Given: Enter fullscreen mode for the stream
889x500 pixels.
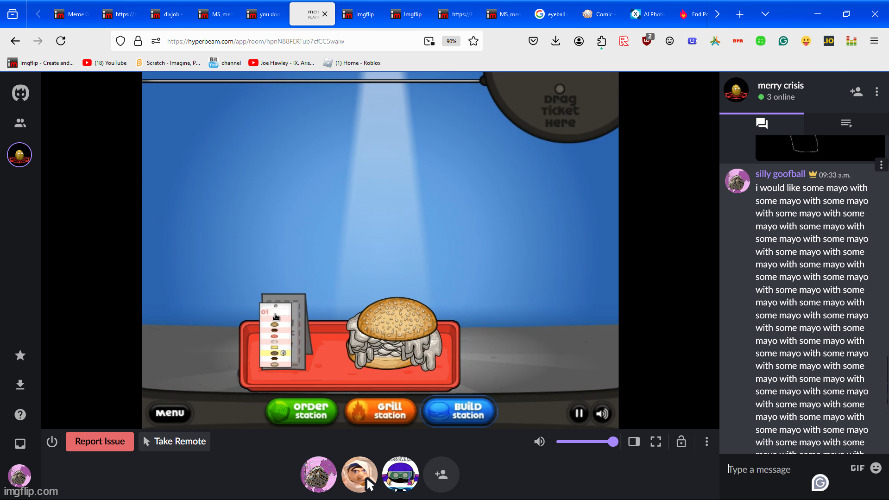Looking at the screenshot, I should coord(656,441).
